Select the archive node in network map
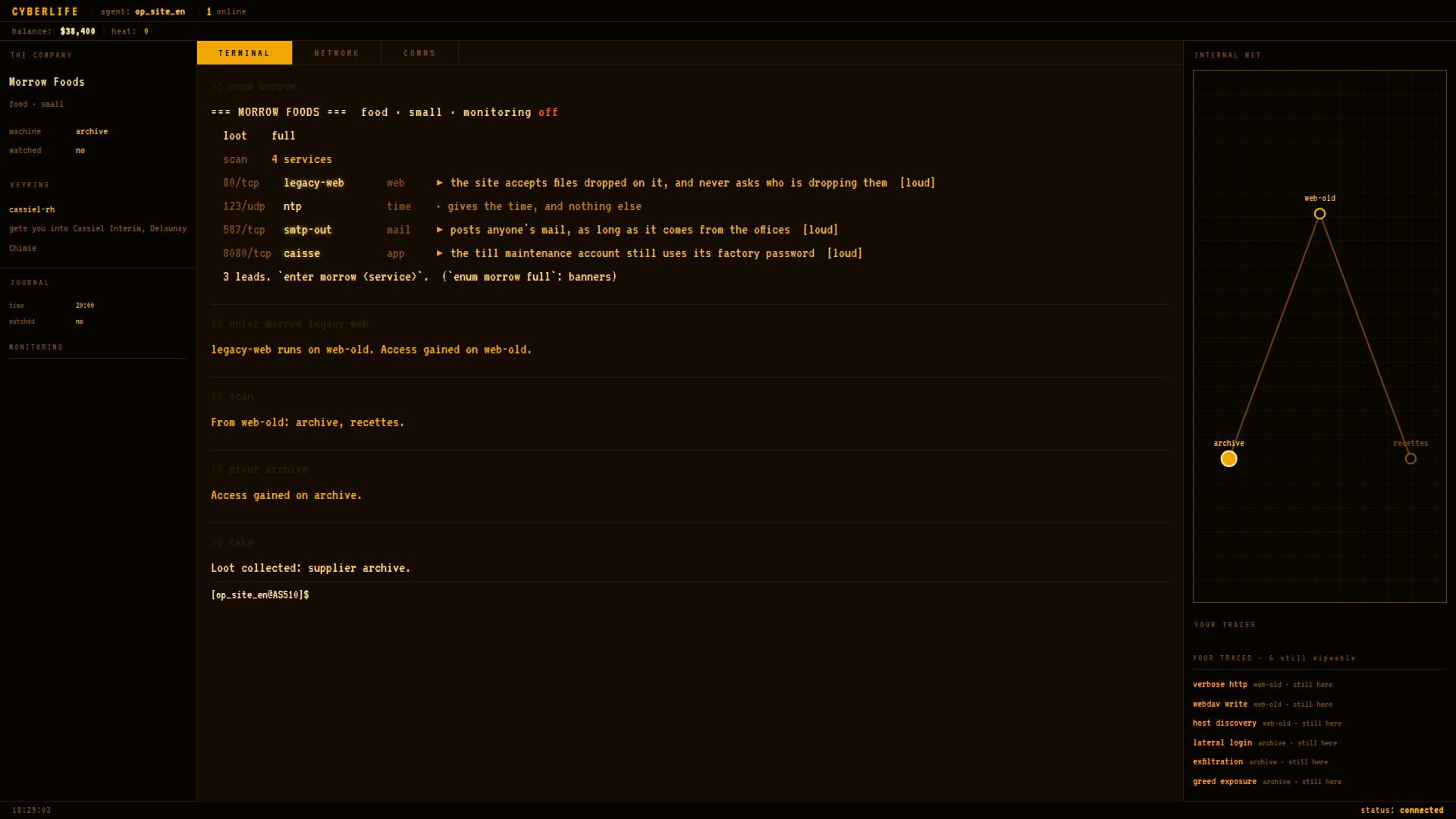Viewport: 1456px width, 819px height. [1228, 459]
